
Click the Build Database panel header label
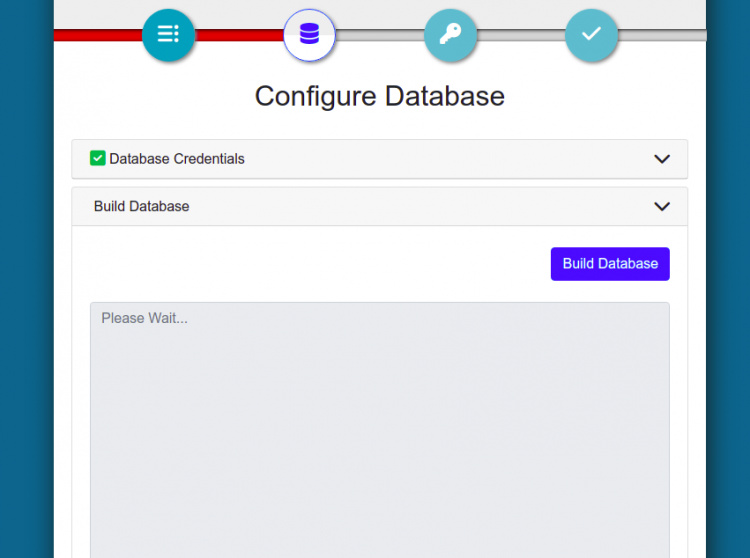141,206
